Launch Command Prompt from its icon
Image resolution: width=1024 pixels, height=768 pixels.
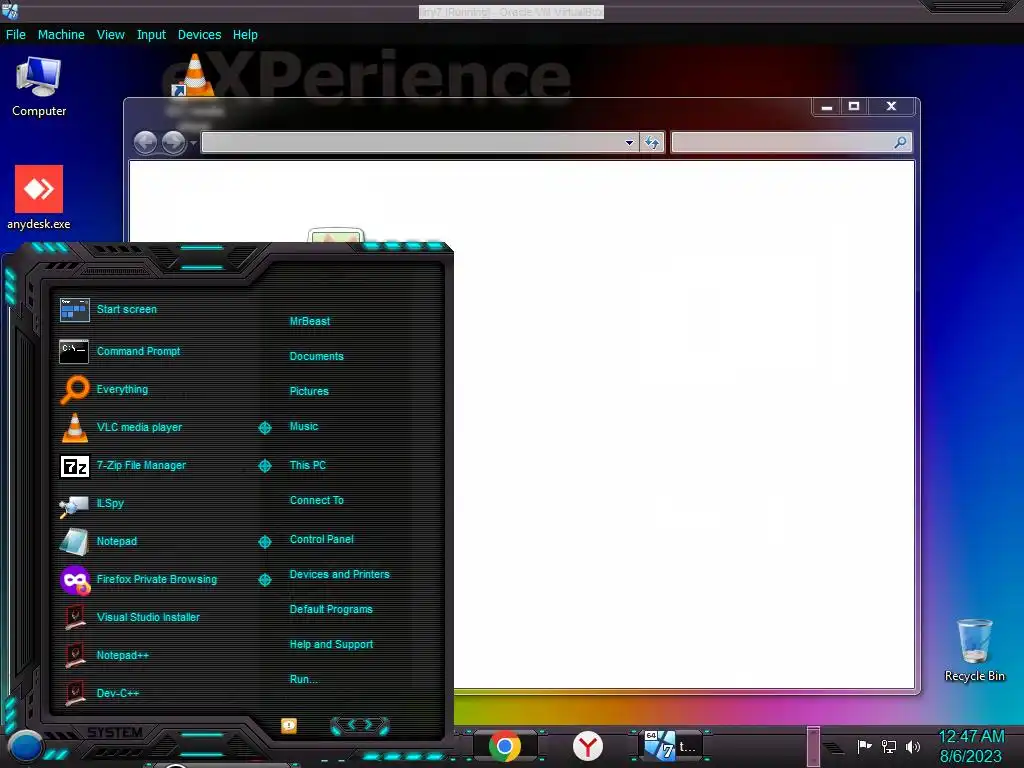(74, 351)
